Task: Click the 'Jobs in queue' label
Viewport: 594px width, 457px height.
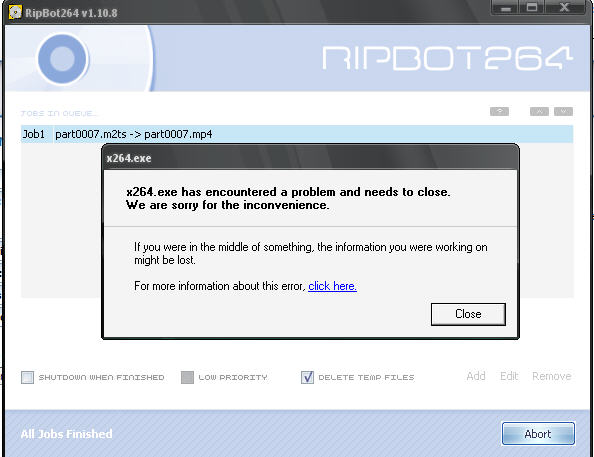Action: click(x=59, y=113)
